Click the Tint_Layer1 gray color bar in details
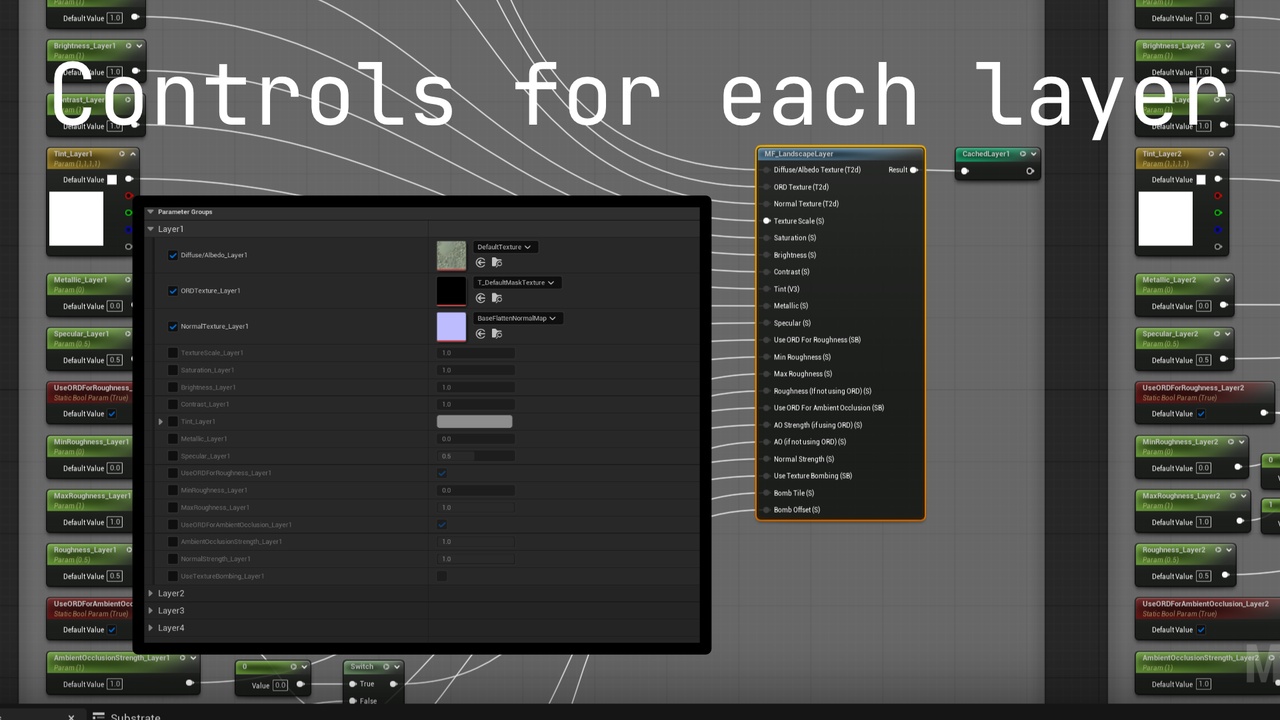The width and height of the screenshot is (1280, 720). [x=475, y=422]
